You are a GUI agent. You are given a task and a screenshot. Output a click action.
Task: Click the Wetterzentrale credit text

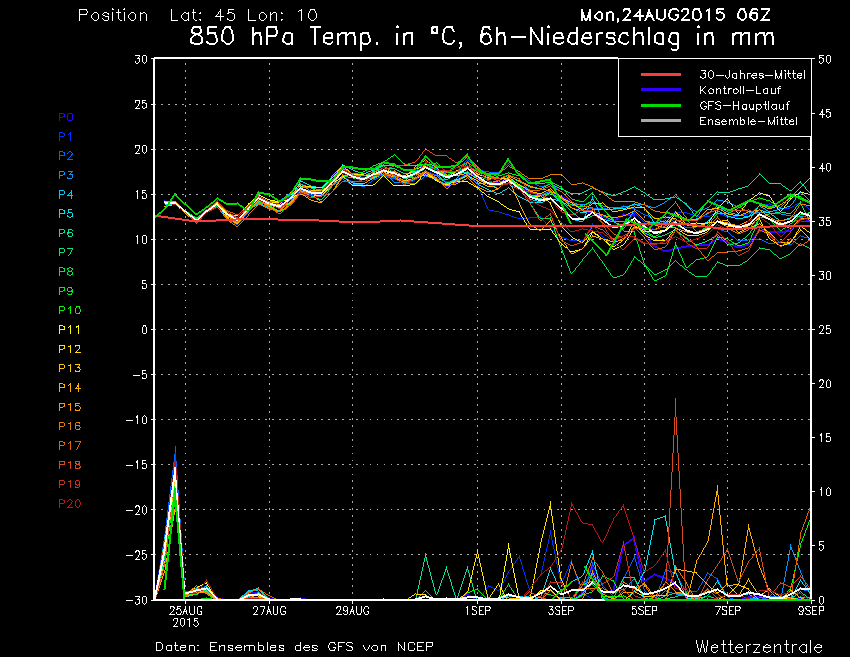(759, 647)
